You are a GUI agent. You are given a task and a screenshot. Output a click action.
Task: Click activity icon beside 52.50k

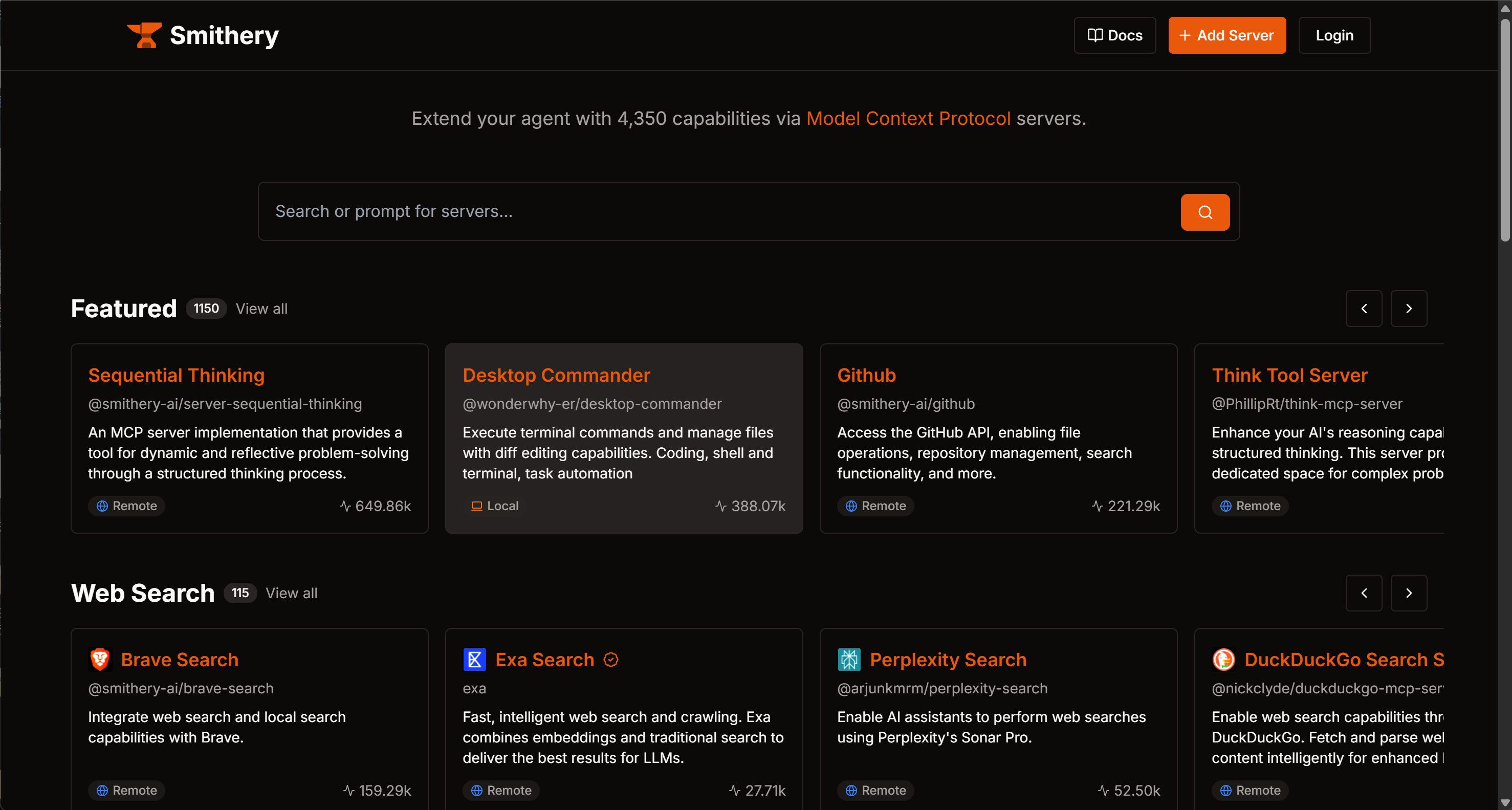(x=1104, y=791)
